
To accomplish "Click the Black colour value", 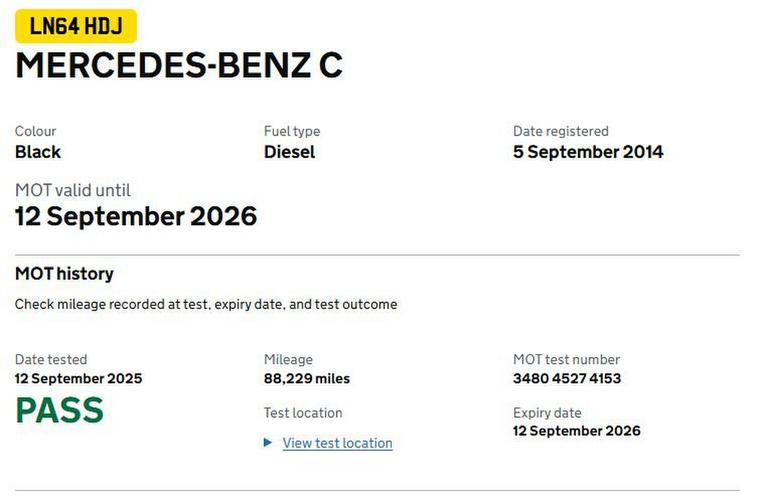I will pyautogui.click(x=38, y=152).
